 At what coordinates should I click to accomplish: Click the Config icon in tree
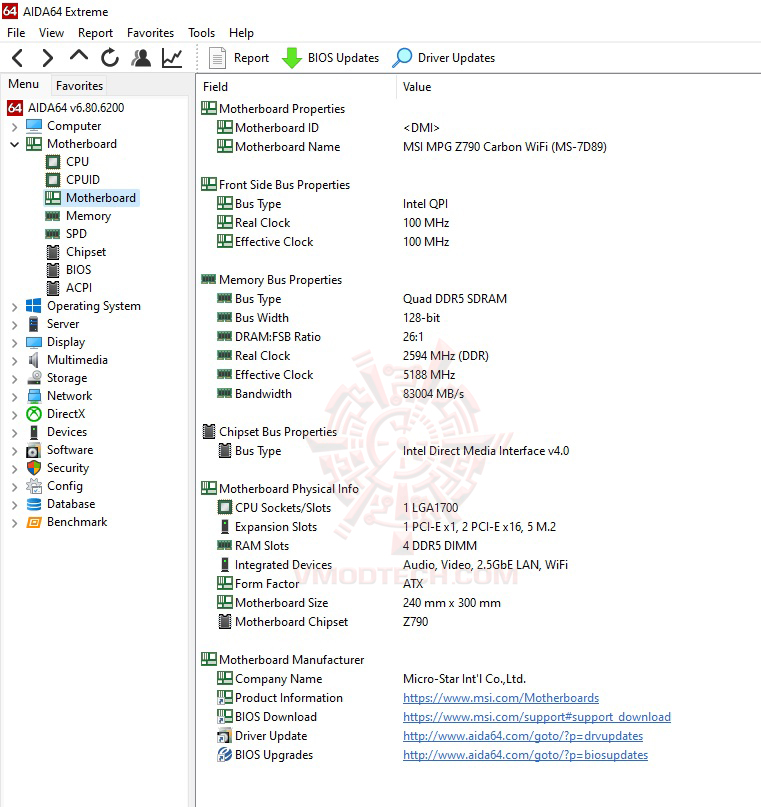click(34, 486)
